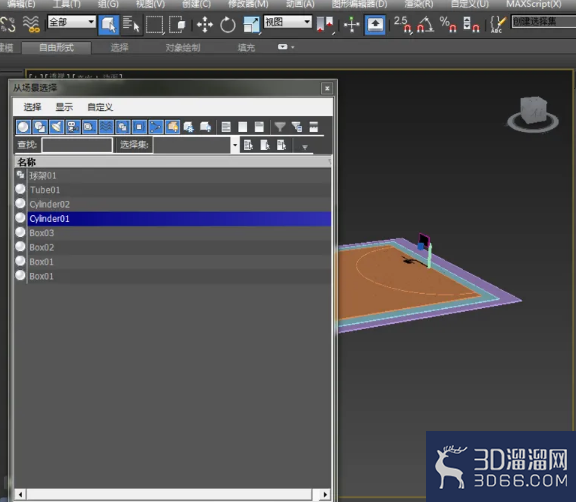Open the MAXScript(X) menu
Viewport: 576px width, 502px height.
pyautogui.click(x=533, y=4)
